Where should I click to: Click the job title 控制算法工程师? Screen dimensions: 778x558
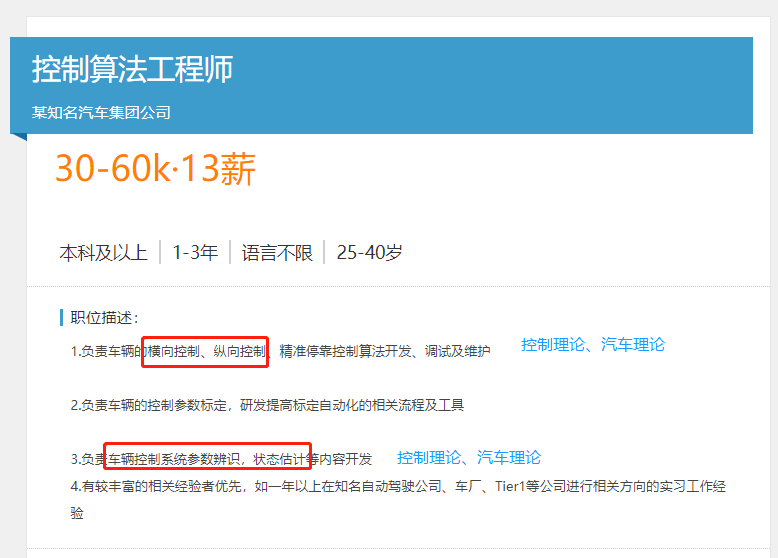(x=132, y=68)
